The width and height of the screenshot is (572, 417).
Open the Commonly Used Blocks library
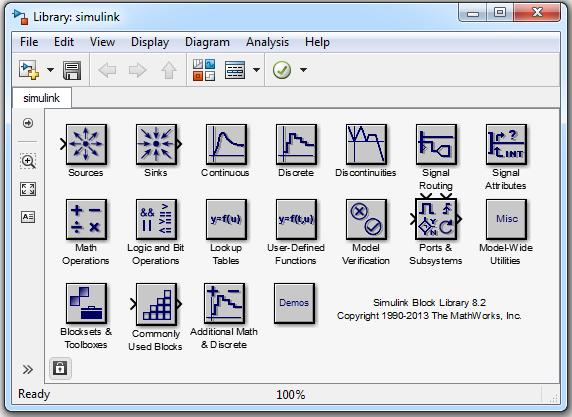click(156, 304)
